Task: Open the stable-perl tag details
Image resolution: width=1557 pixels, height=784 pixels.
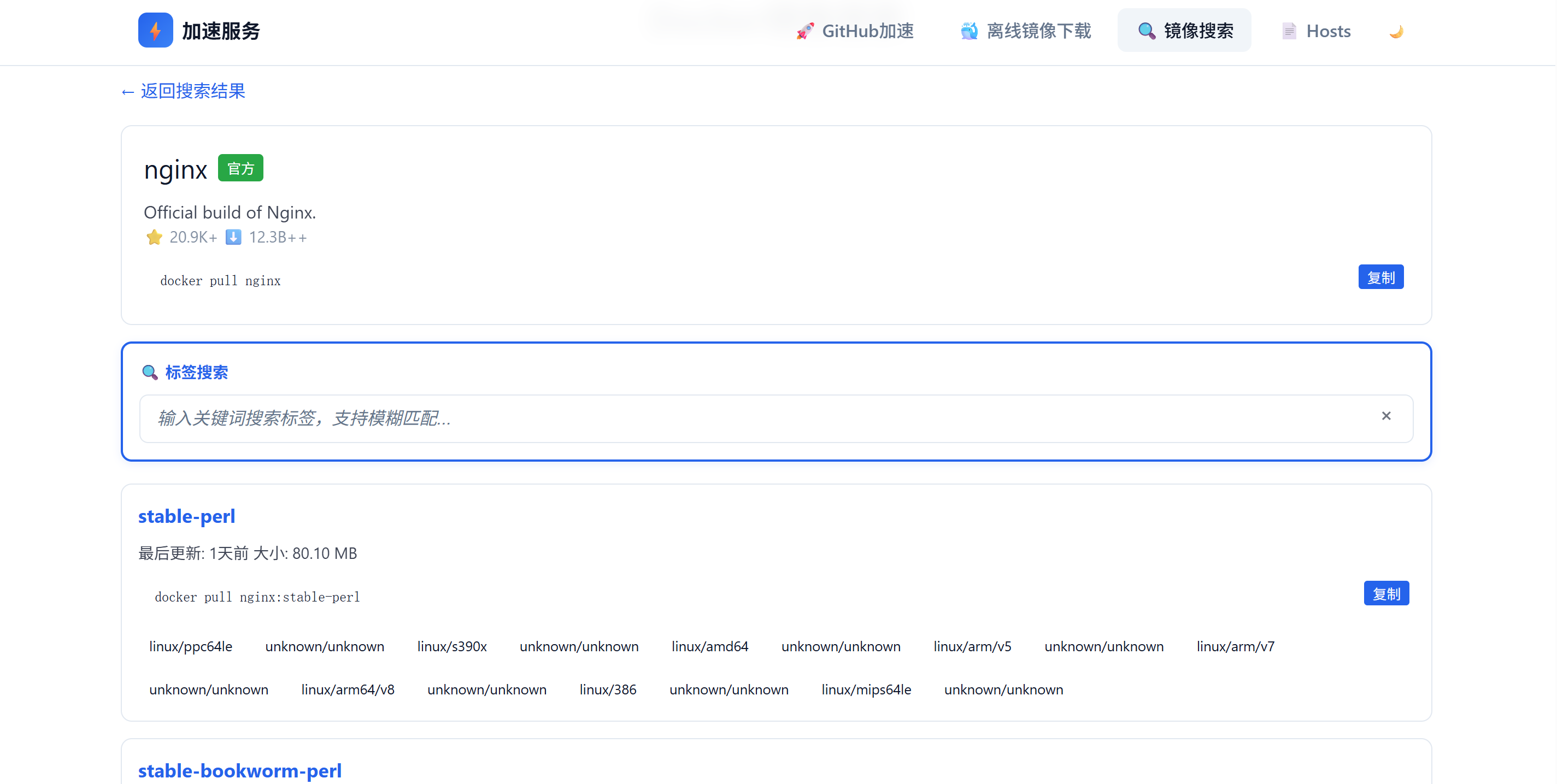Action: 186,516
